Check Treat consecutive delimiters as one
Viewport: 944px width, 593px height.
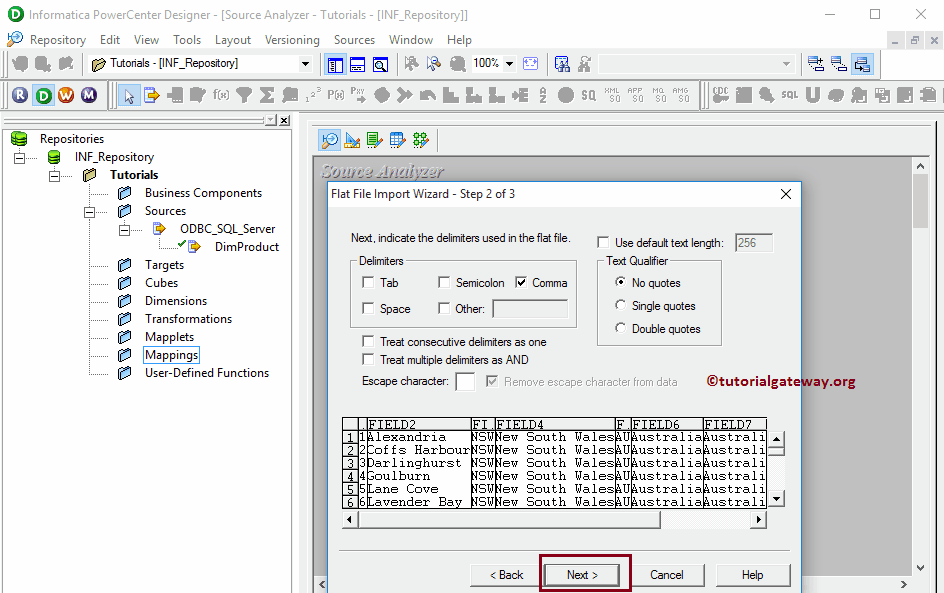(368, 341)
